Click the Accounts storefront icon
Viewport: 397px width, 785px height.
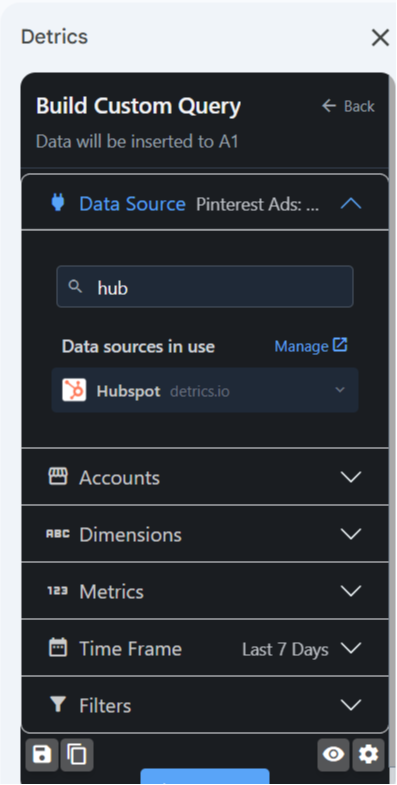pos(58,477)
